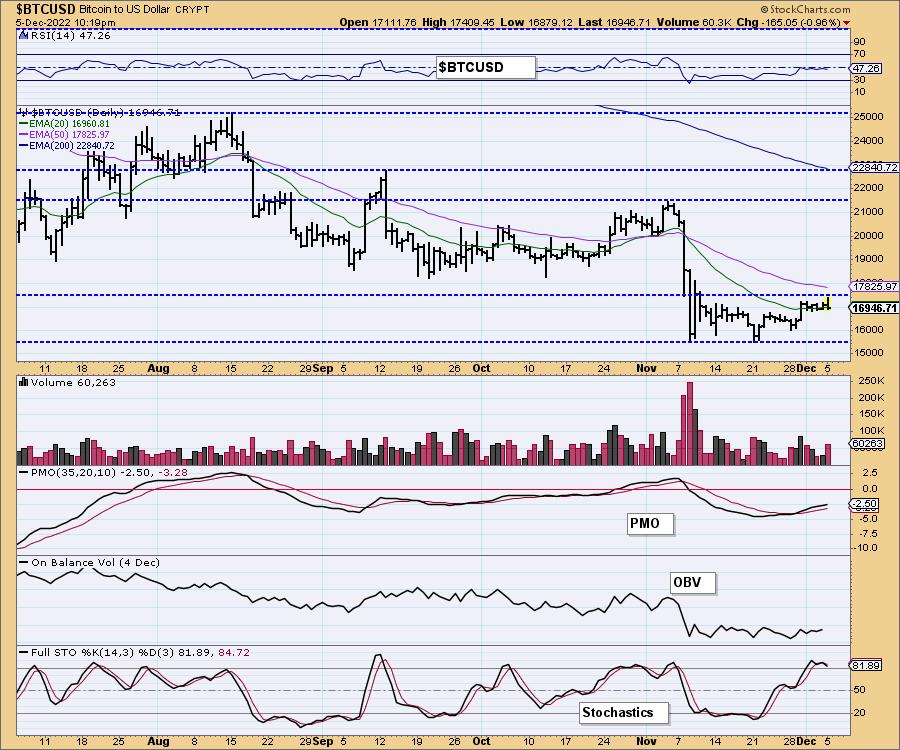The height and width of the screenshot is (750, 900).
Task: Click the 22840.72 price axis tag
Action: (873, 168)
